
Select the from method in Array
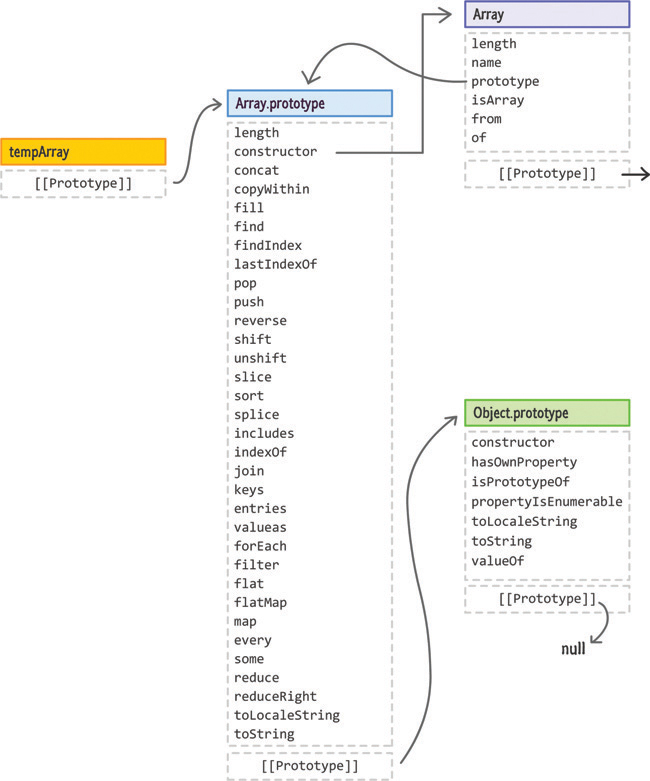coord(487,119)
